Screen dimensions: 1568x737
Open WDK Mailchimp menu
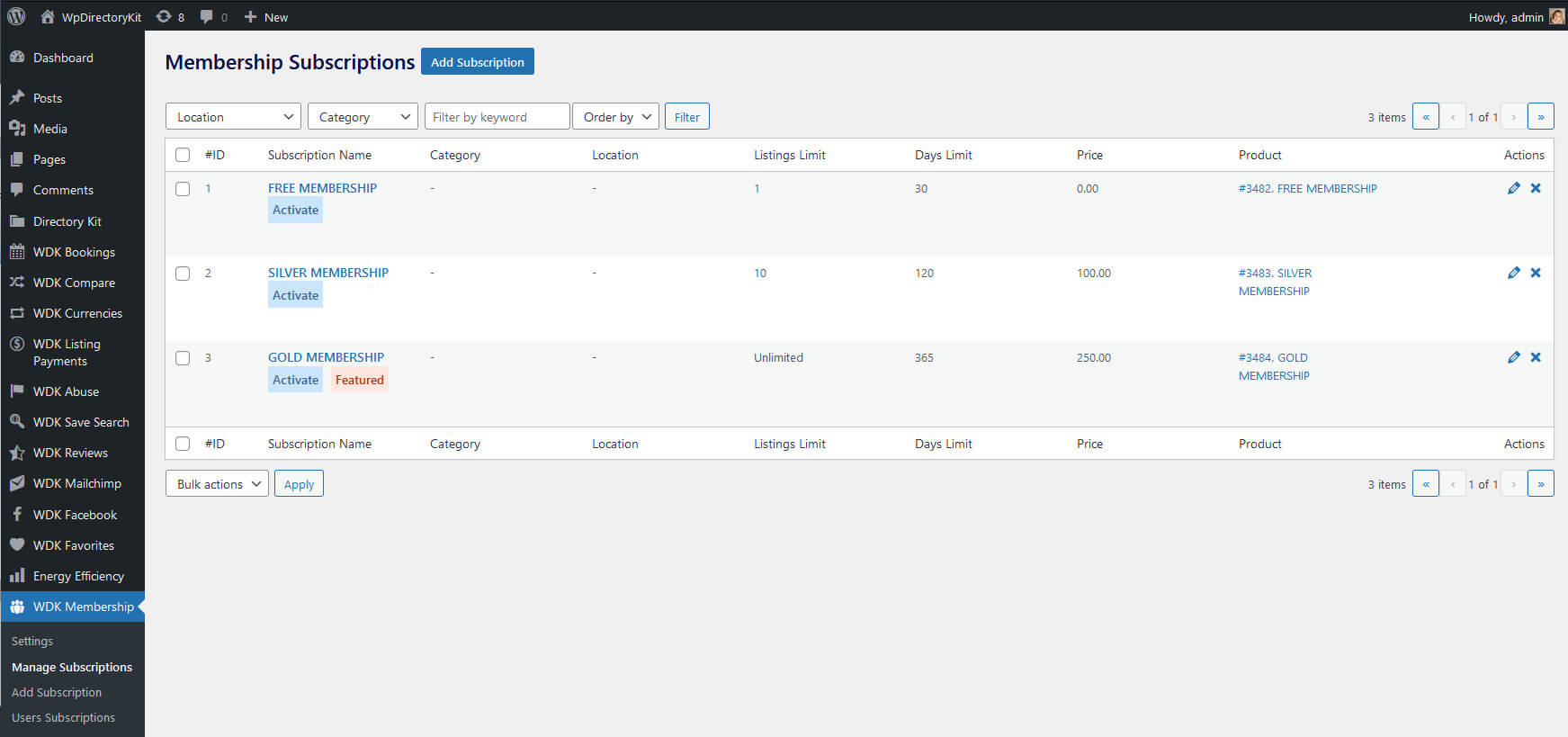[72, 483]
